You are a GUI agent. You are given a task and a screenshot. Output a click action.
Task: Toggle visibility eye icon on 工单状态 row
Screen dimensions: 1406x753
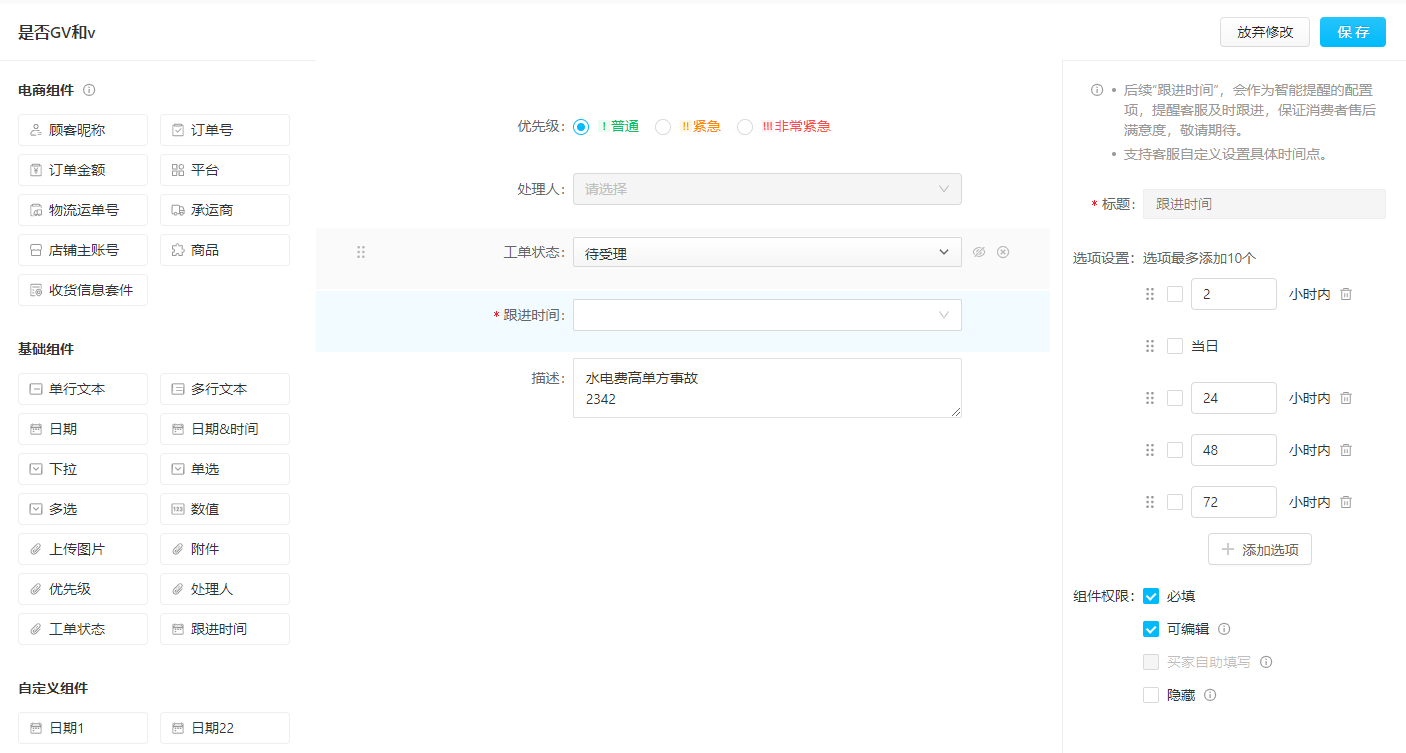pos(979,252)
